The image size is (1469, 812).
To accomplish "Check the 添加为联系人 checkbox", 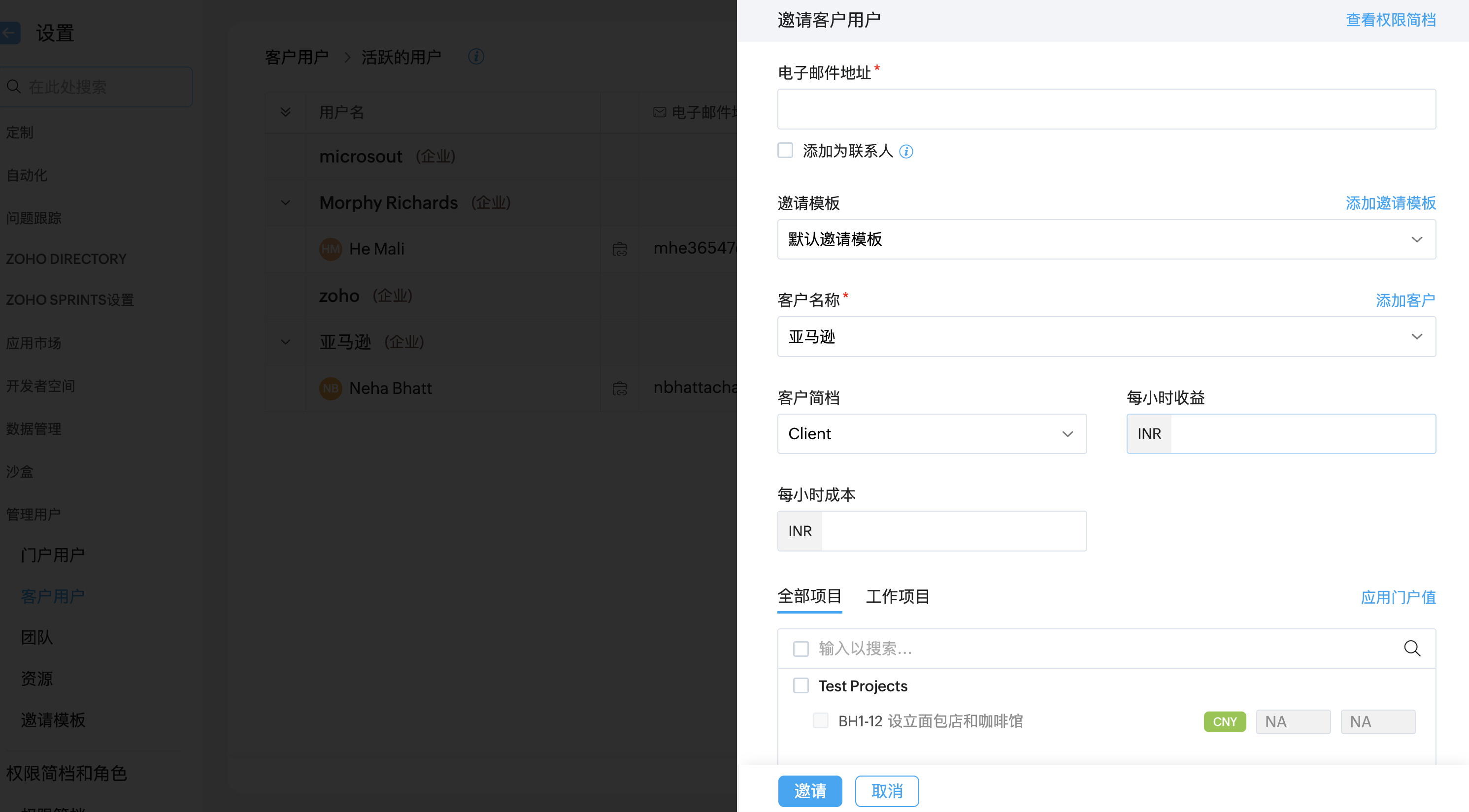I will (x=785, y=151).
